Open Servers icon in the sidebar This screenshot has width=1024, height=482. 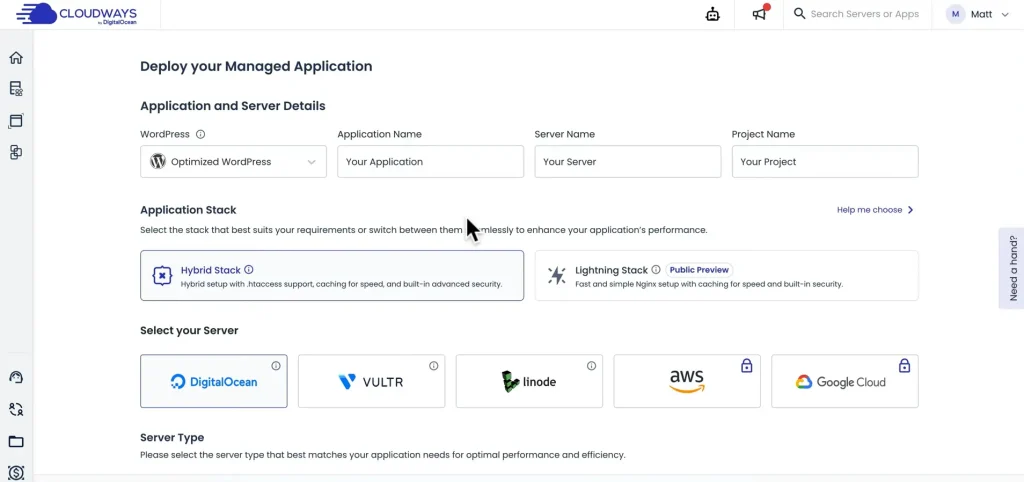click(16, 89)
